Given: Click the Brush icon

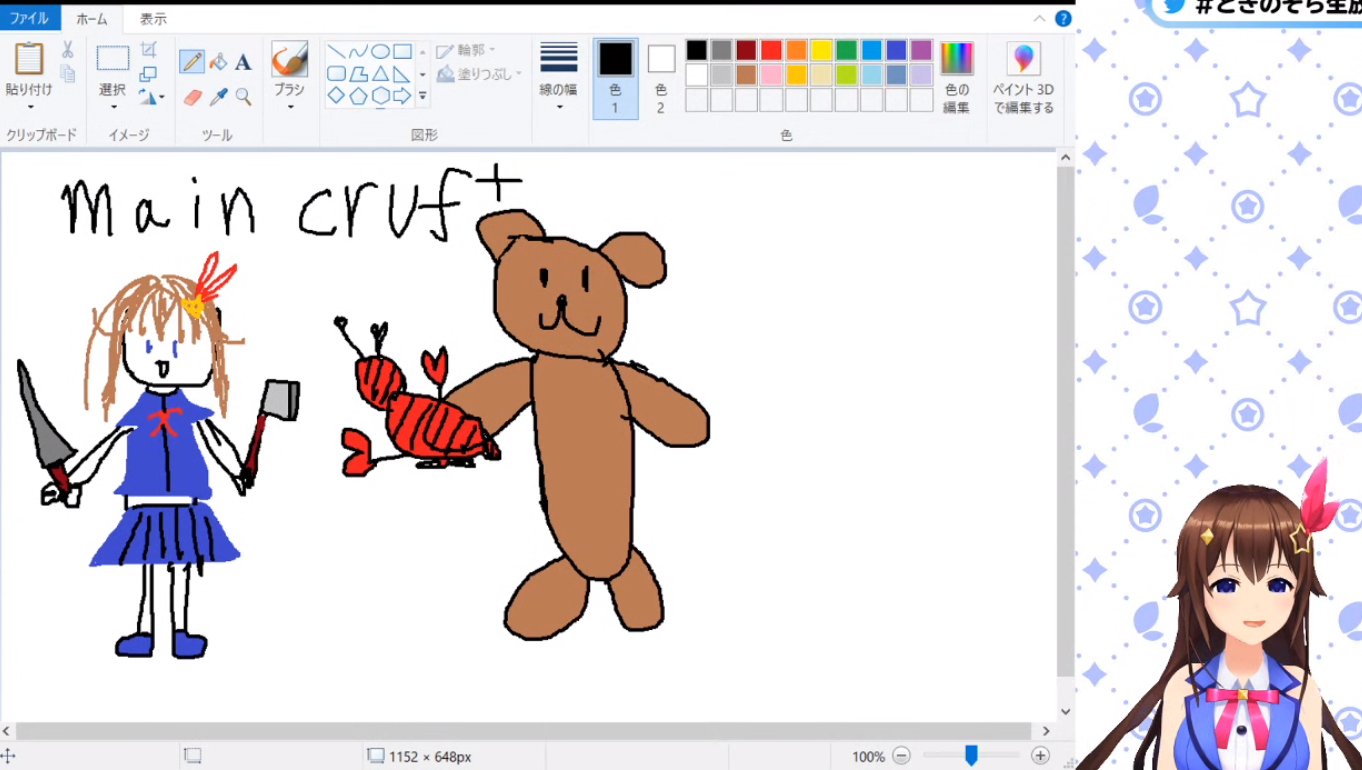Looking at the screenshot, I should [x=289, y=59].
